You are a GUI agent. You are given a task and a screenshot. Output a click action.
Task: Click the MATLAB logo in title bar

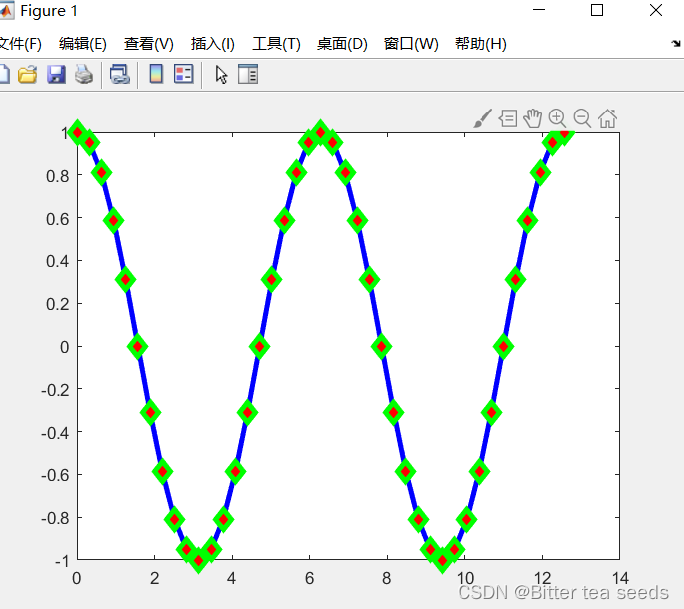tap(6, 11)
